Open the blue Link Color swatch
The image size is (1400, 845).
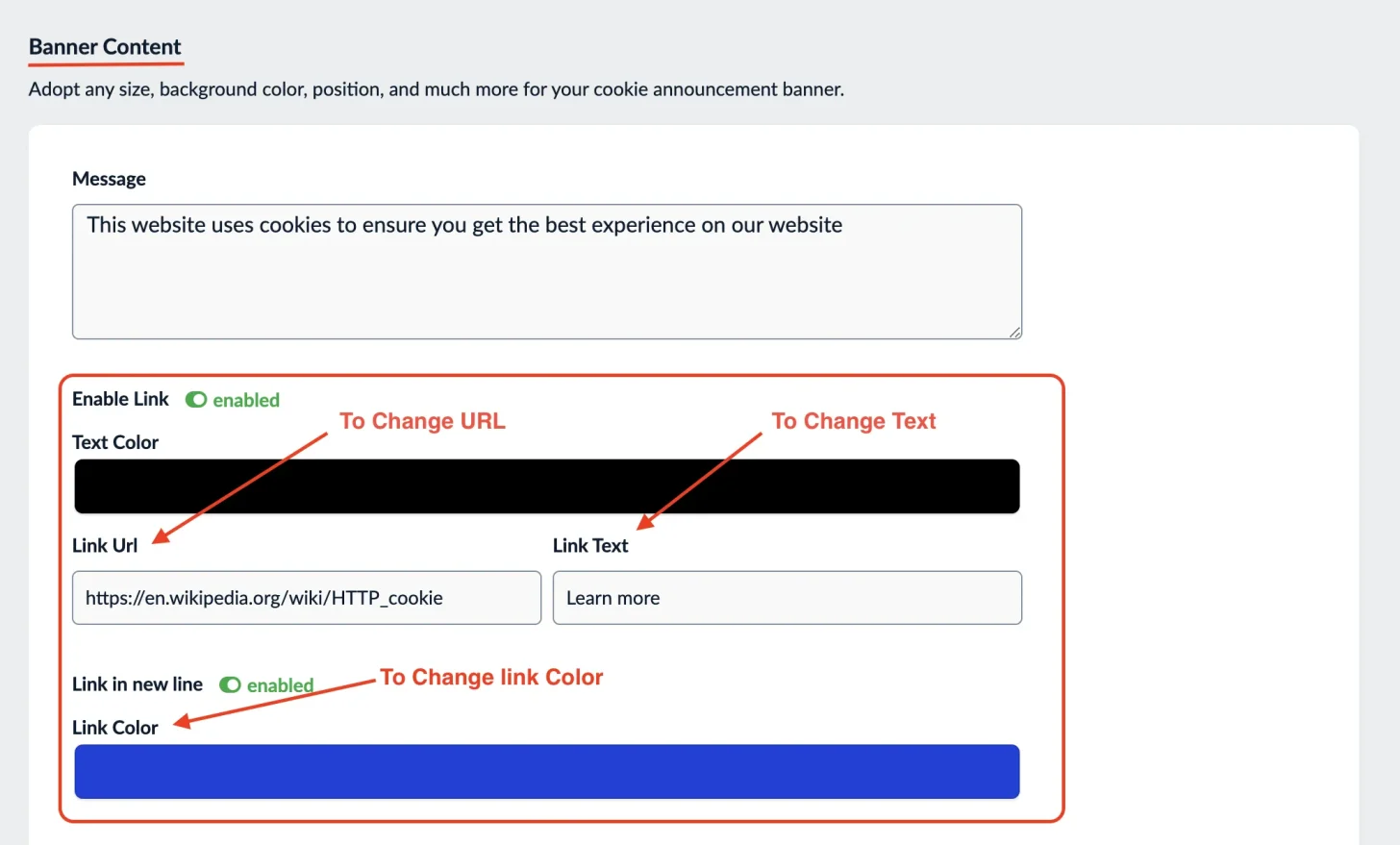547,771
